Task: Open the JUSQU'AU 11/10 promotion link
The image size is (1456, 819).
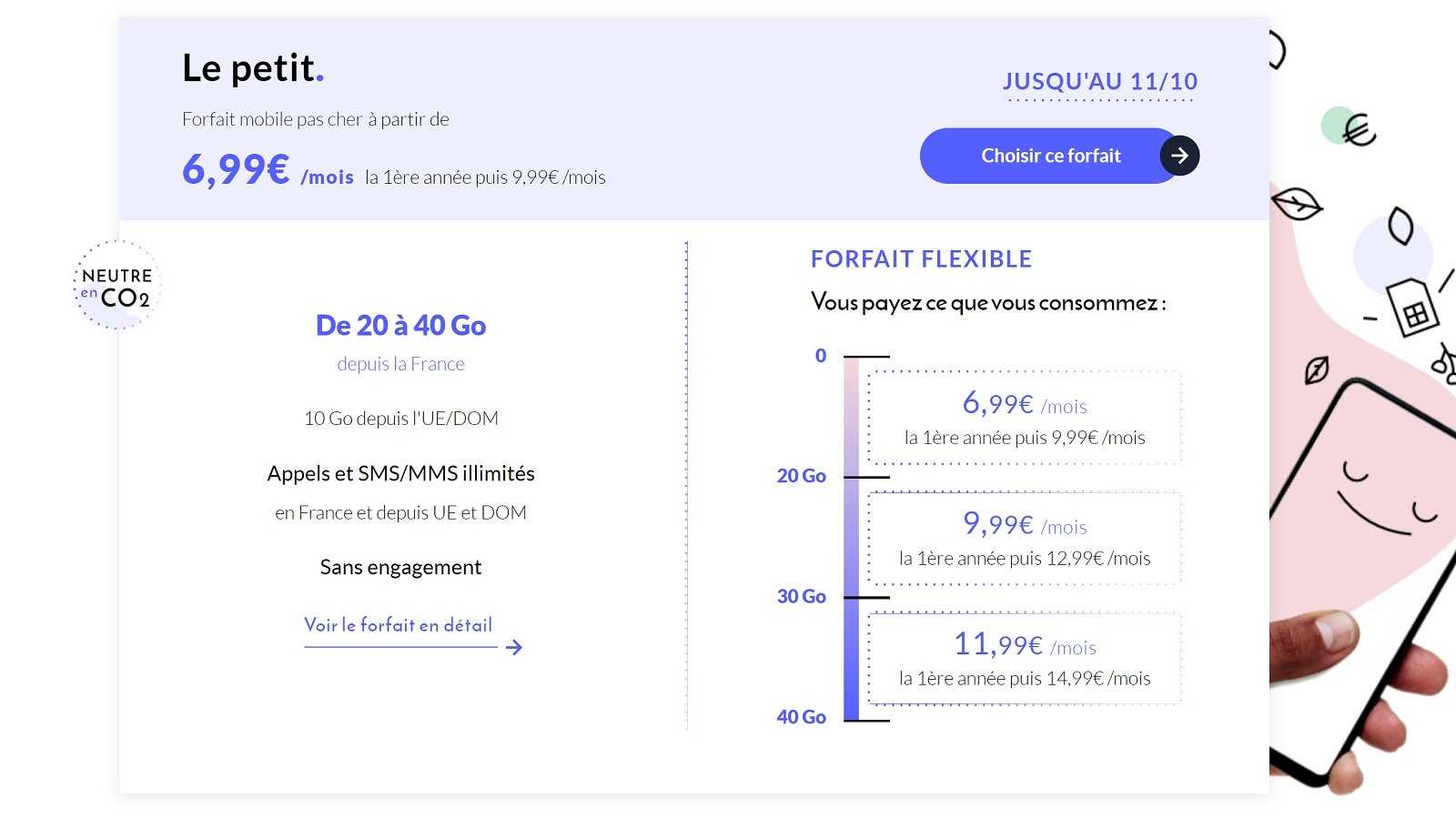Action: click(x=1100, y=81)
